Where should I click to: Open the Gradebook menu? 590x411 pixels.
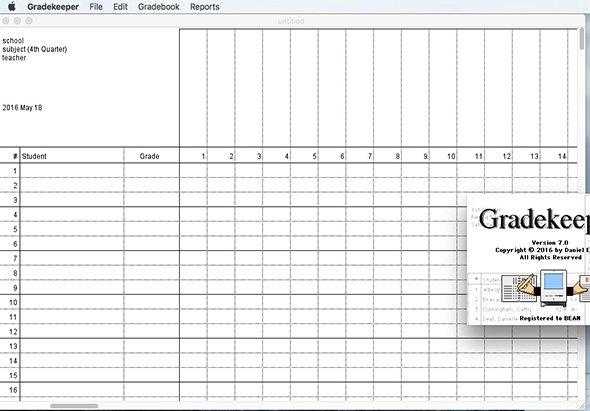[158, 7]
